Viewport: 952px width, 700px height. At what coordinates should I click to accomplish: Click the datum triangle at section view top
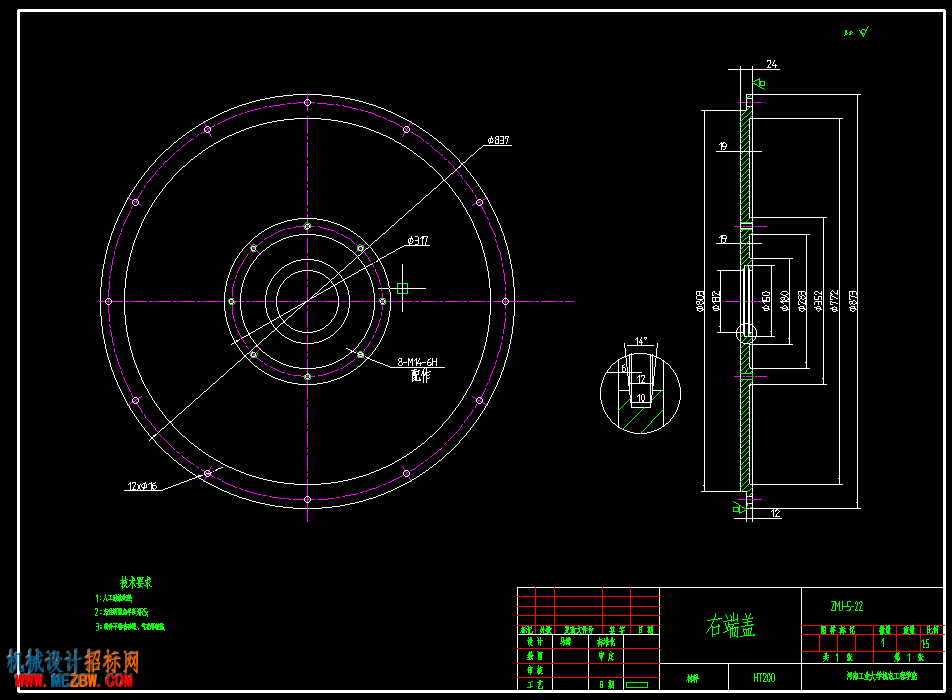(758, 83)
